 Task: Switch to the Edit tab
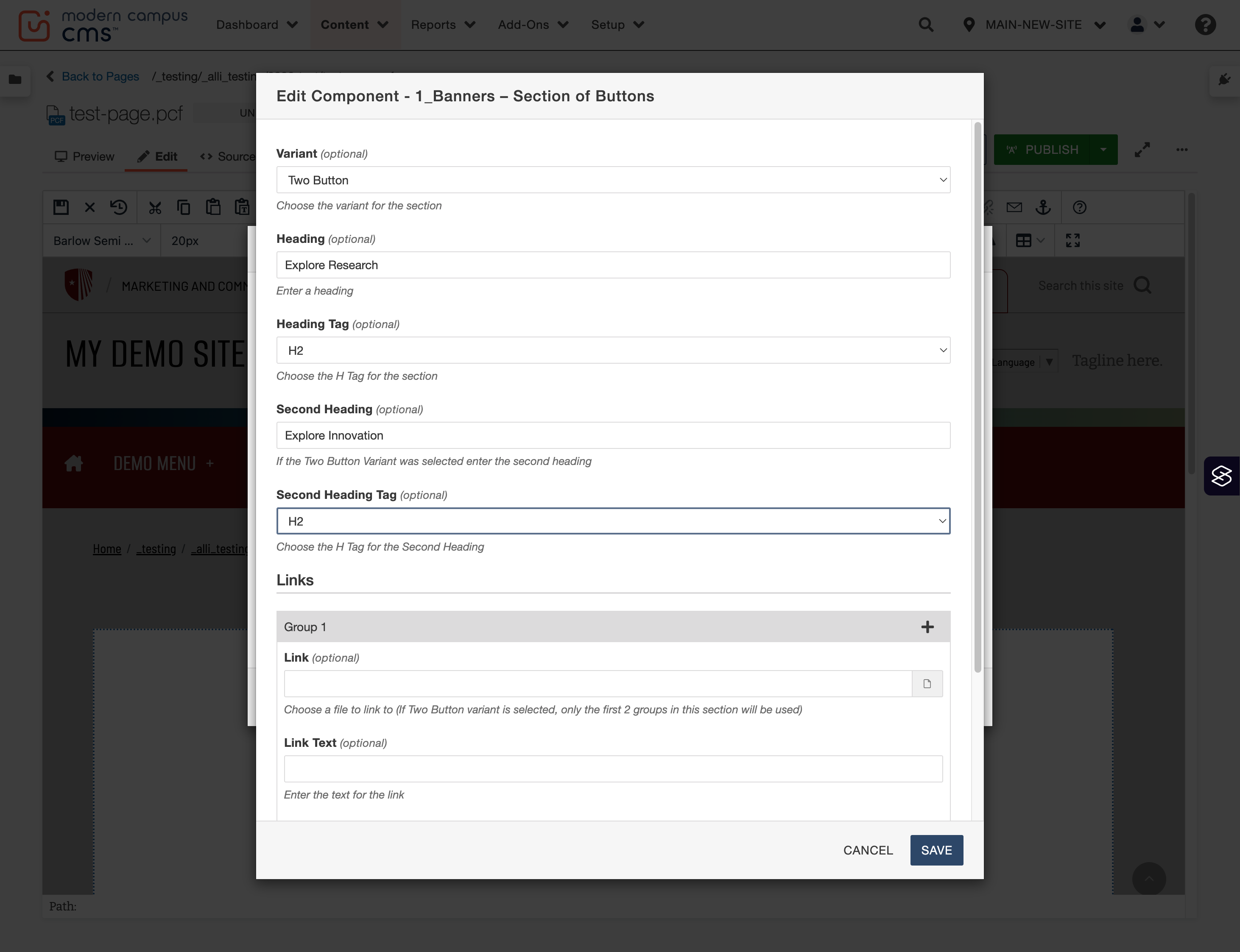(157, 156)
